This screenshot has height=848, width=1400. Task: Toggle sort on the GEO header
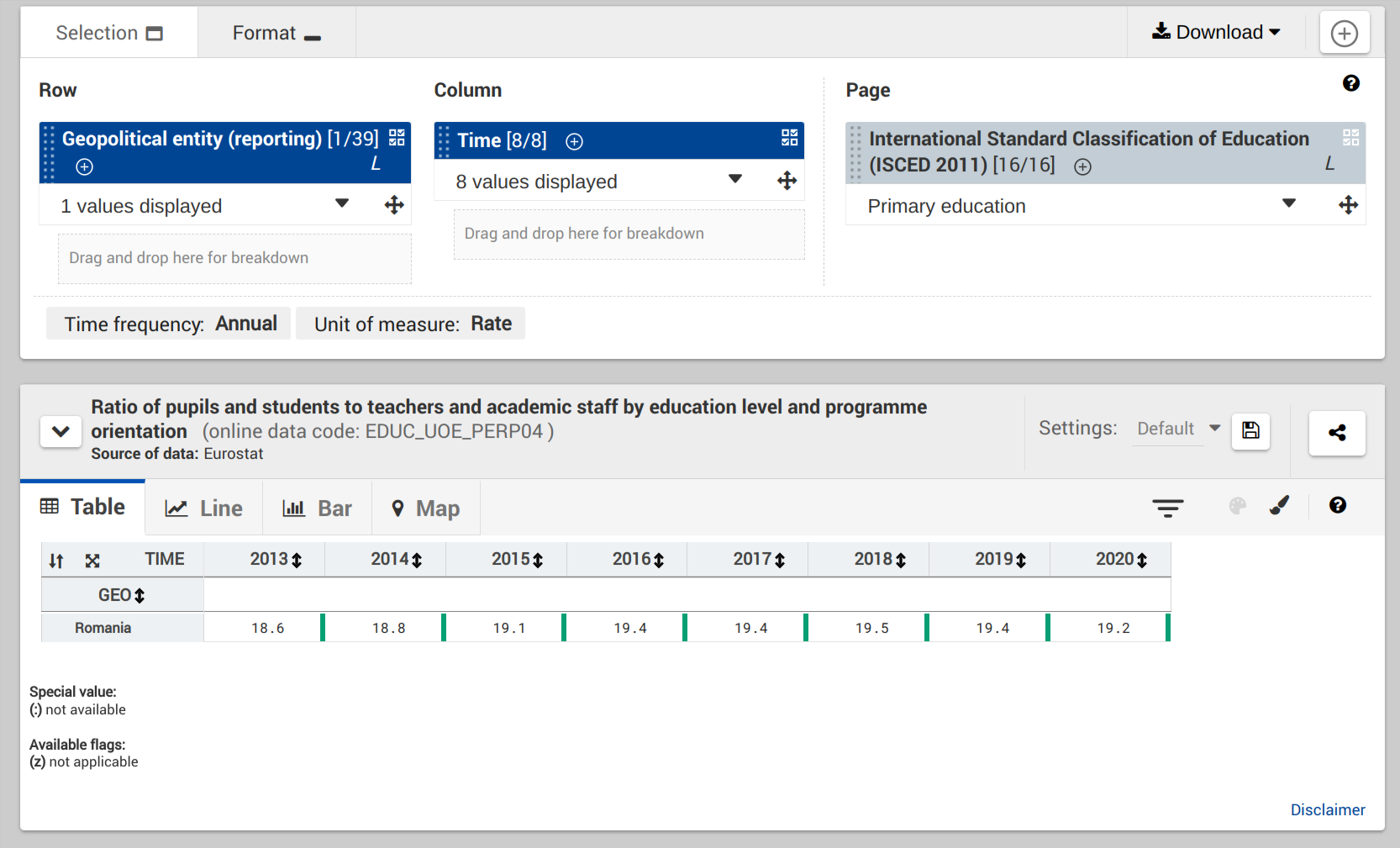[x=139, y=596]
